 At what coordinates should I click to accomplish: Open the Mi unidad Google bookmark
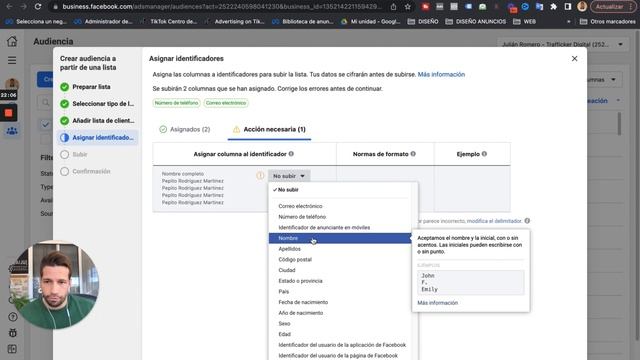coord(371,22)
